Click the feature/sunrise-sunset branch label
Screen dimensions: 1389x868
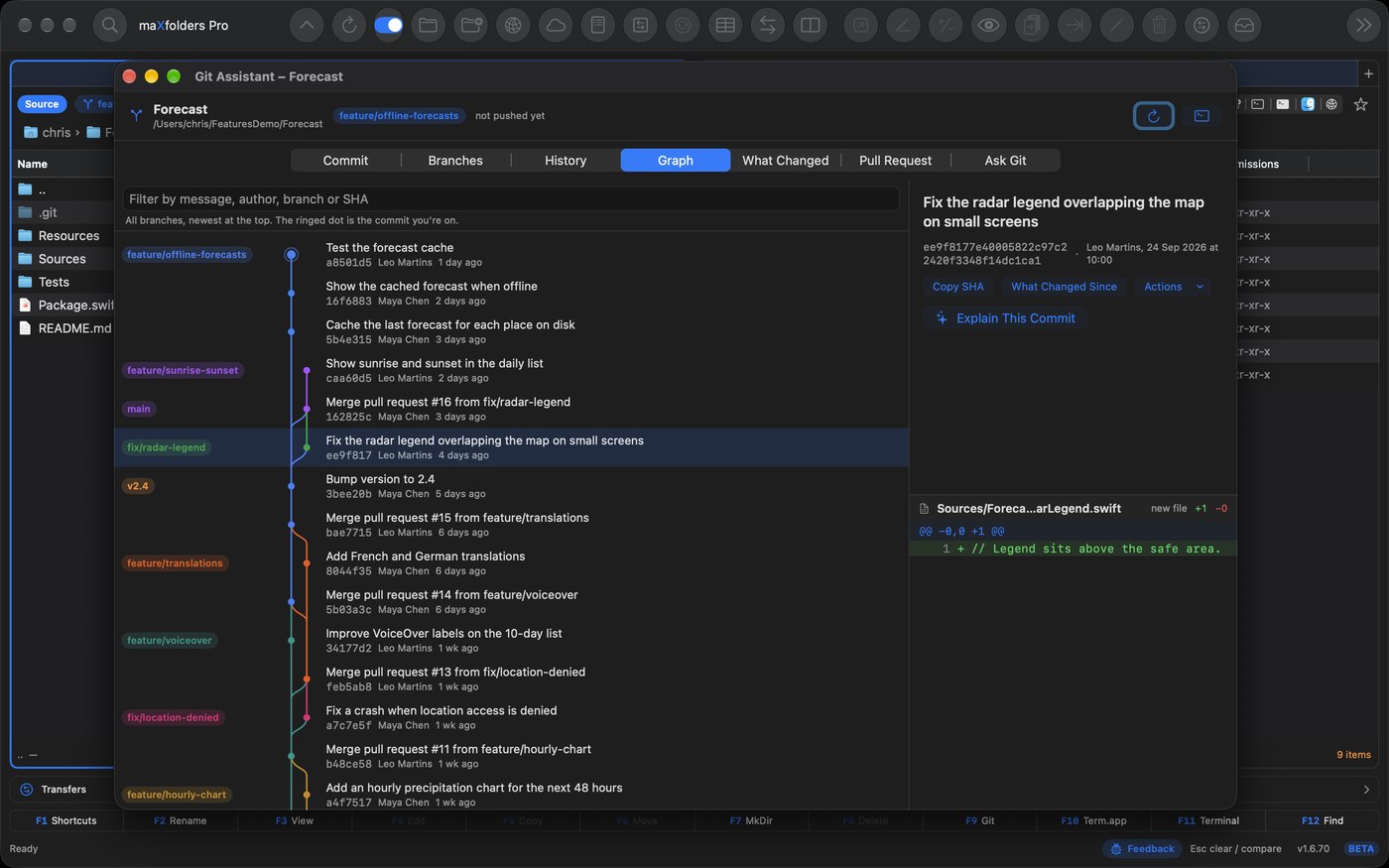[x=183, y=371]
